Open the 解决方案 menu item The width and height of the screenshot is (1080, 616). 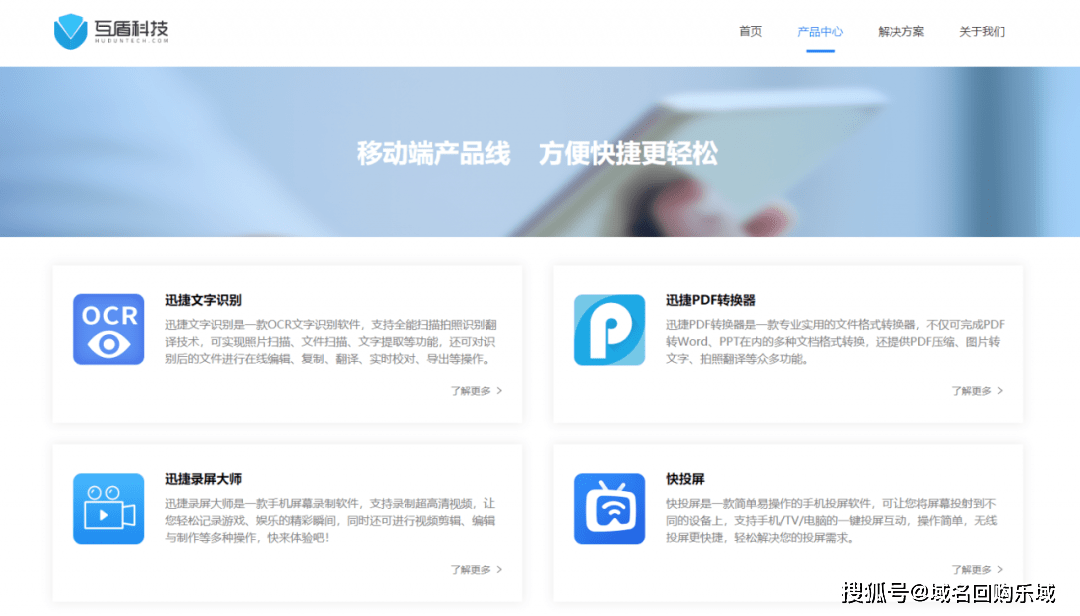[901, 32]
